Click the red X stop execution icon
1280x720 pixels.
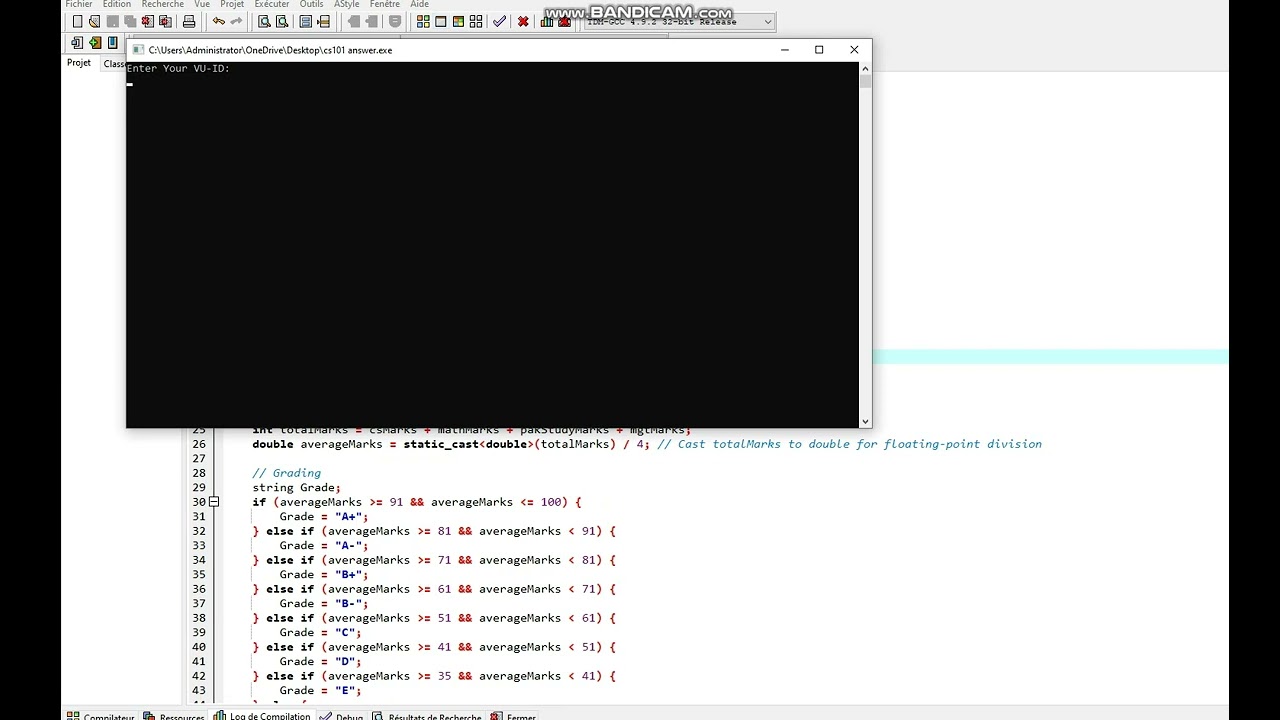[x=523, y=21]
